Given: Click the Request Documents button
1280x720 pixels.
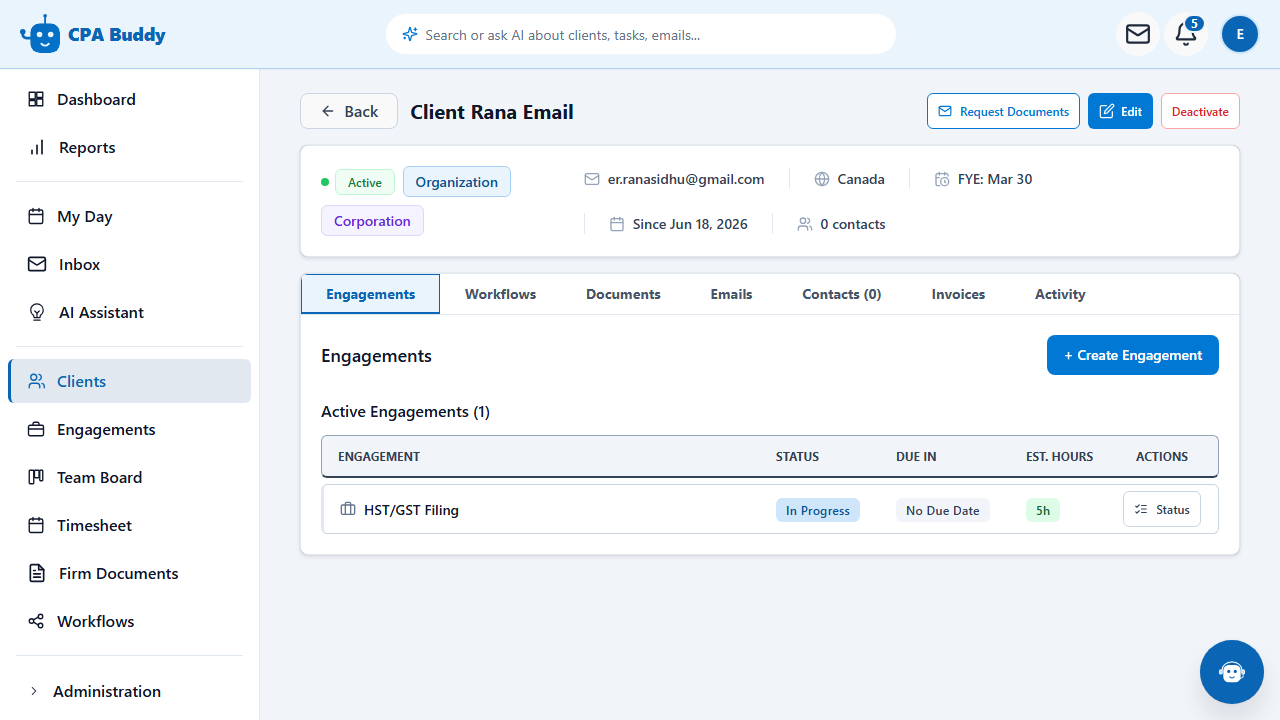Looking at the screenshot, I should tap(1004, 111).
